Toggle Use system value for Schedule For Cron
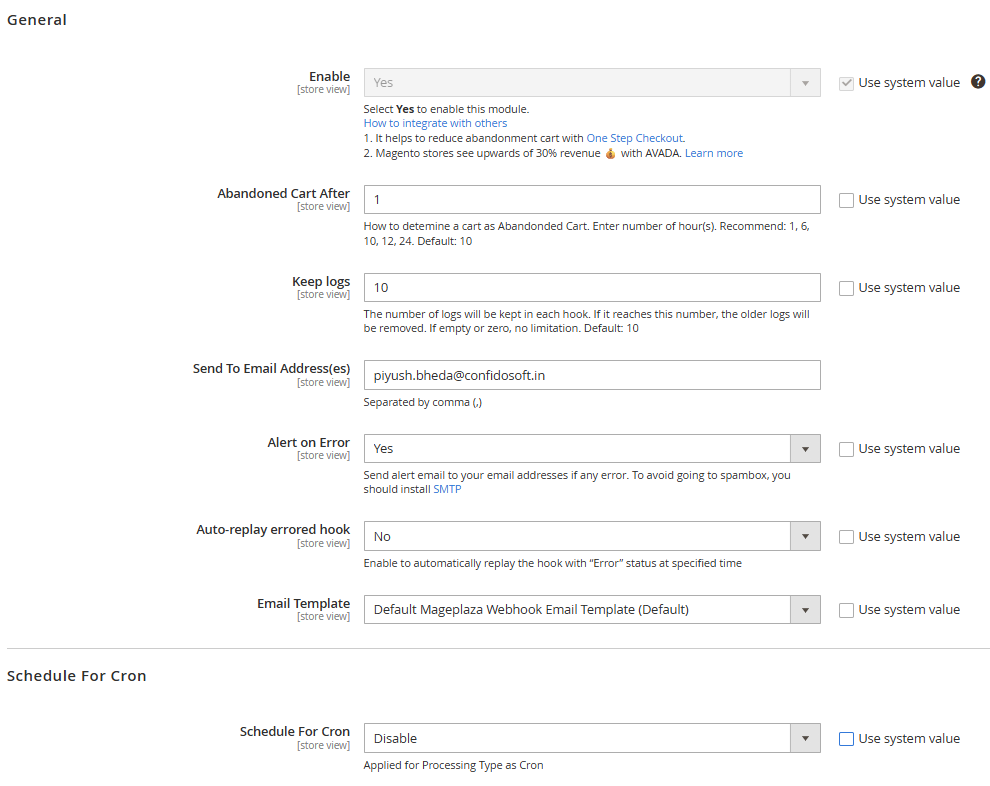This screenshot has width=990, height=786. (x=846, y=739)
